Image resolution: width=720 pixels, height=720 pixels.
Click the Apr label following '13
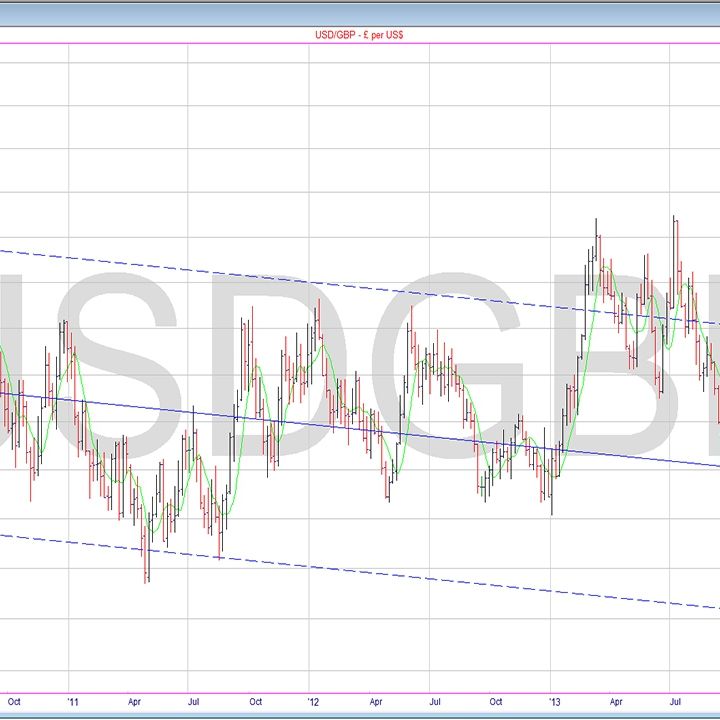616,702
